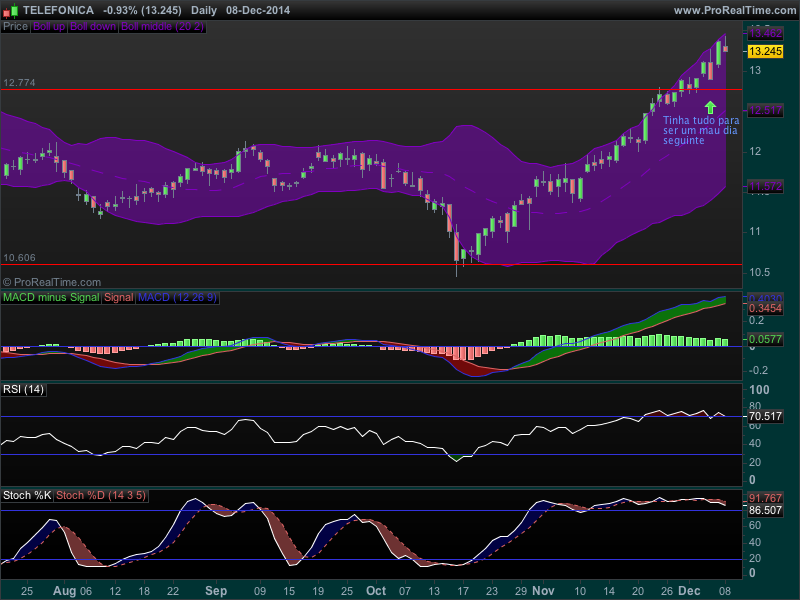
Task: Open the www.ProRealTime.com link
Action: coord(734,10)
